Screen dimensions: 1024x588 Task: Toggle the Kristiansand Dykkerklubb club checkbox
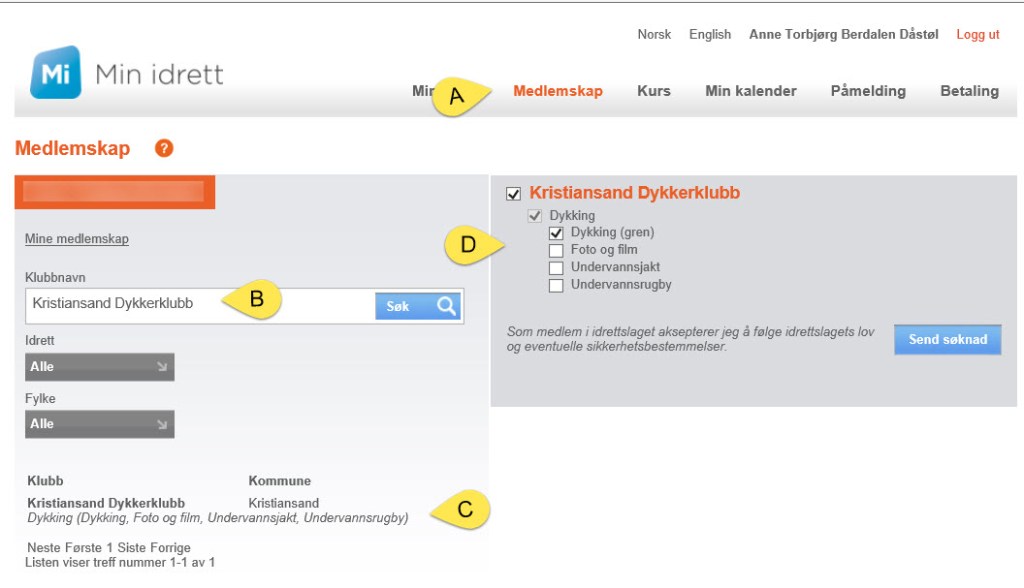(514, 194)
